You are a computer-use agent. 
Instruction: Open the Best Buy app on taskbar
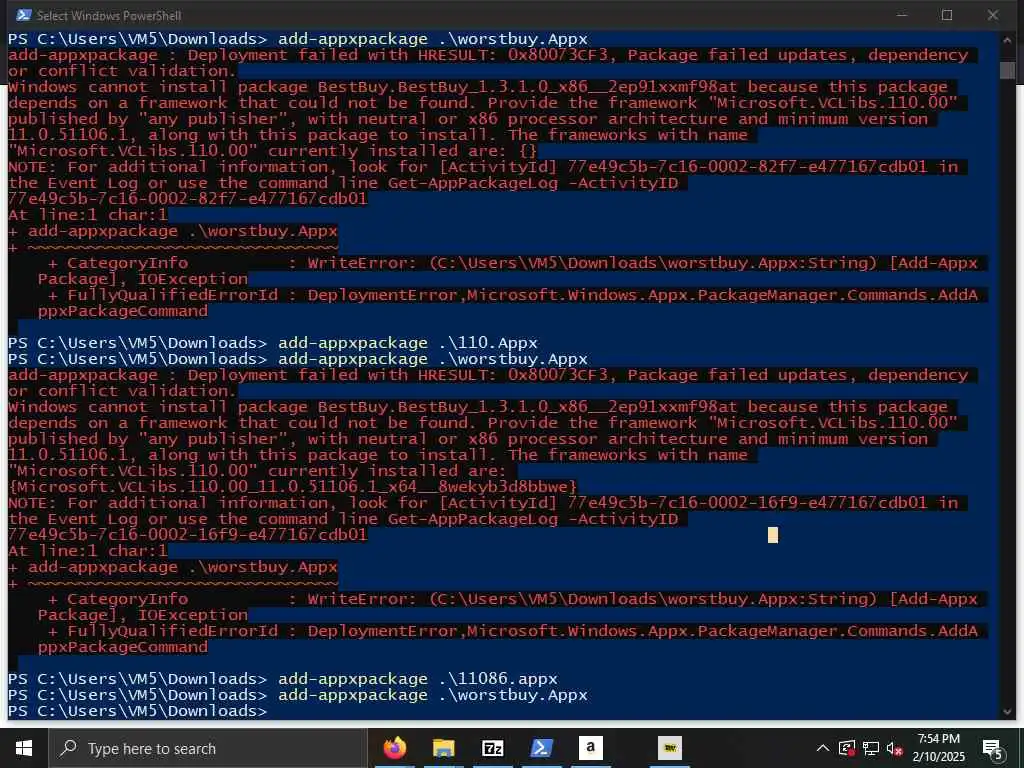[x=669, y=748]
